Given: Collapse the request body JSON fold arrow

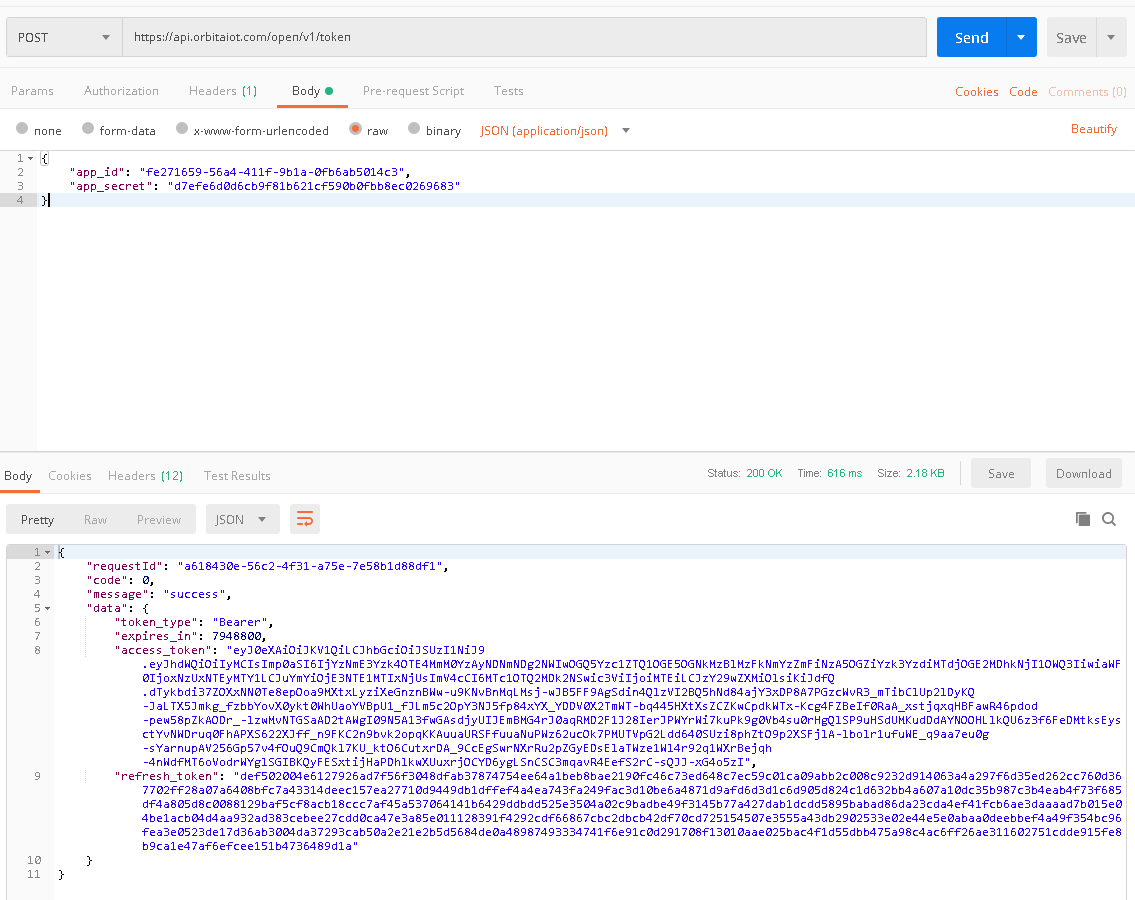Looking at the screenshot, I should point(31,158).
